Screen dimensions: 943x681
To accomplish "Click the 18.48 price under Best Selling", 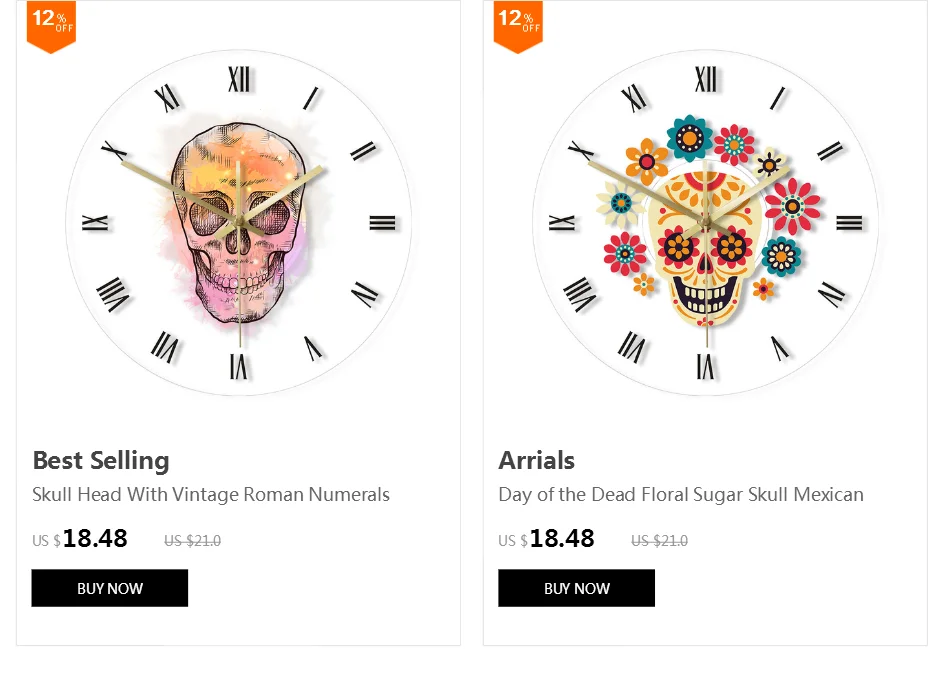I will 95,539.
